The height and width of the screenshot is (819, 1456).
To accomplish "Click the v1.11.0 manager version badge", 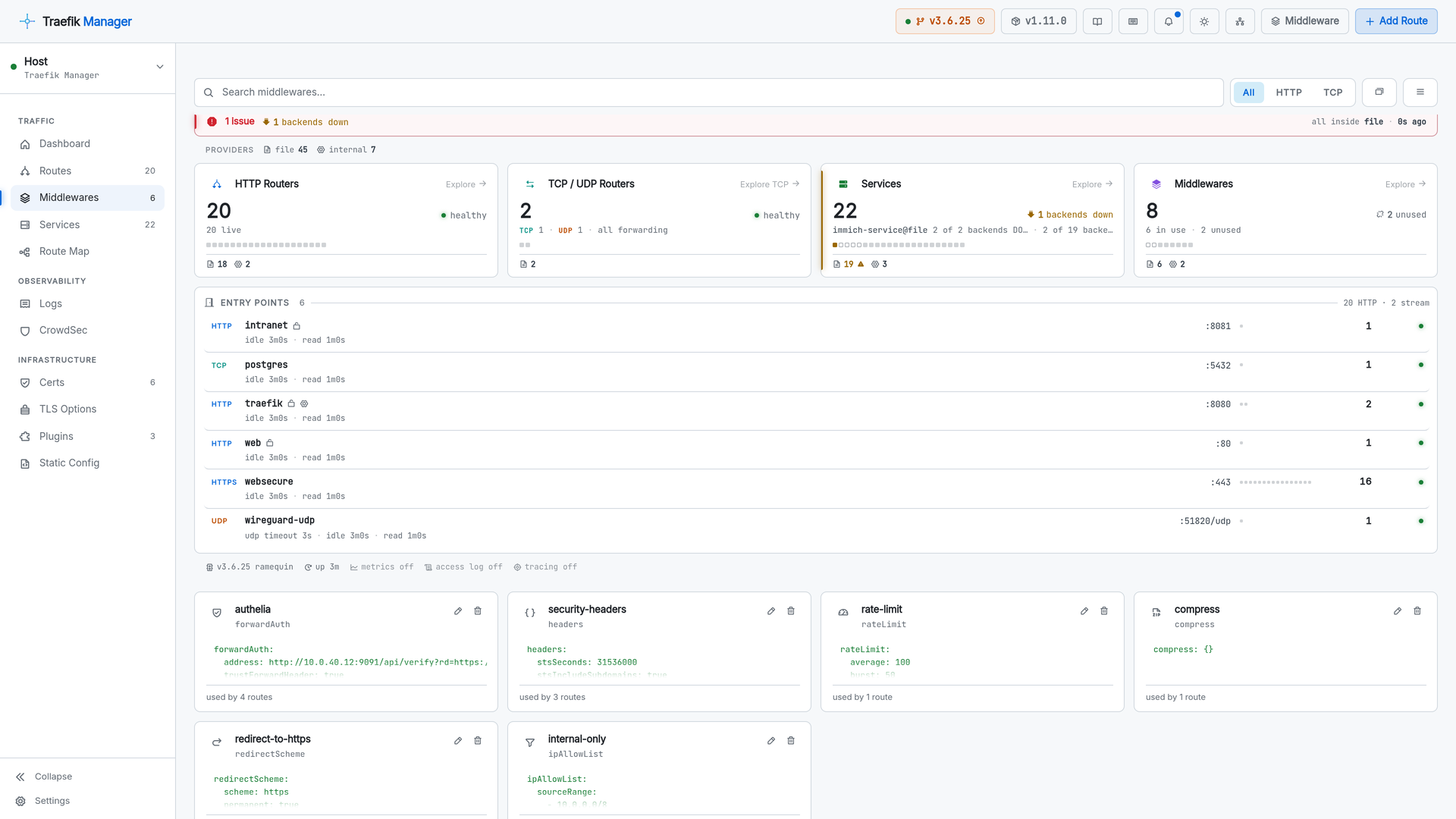I will click(1039, 21).
